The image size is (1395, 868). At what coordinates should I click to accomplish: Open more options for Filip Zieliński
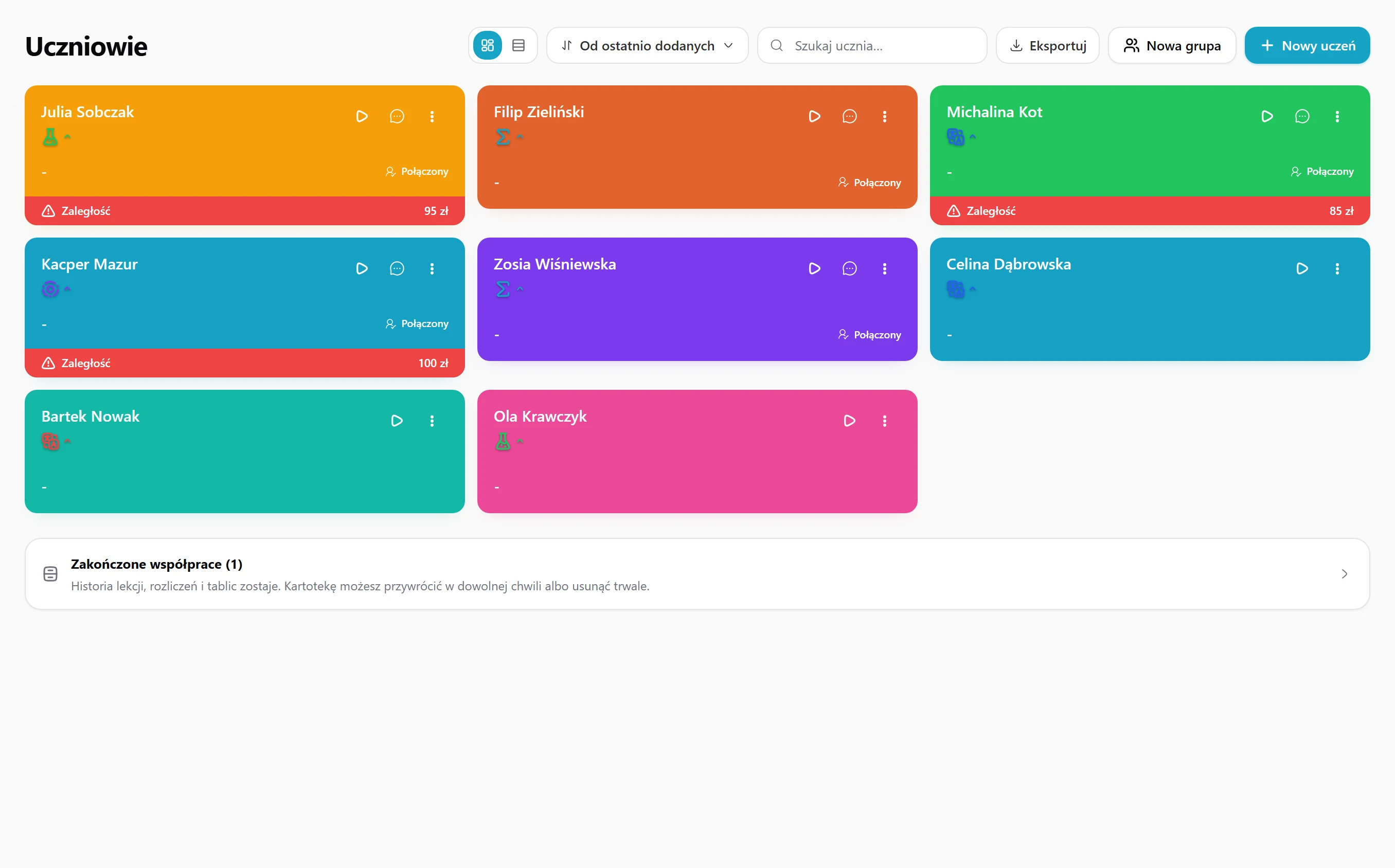click(885, 117)
